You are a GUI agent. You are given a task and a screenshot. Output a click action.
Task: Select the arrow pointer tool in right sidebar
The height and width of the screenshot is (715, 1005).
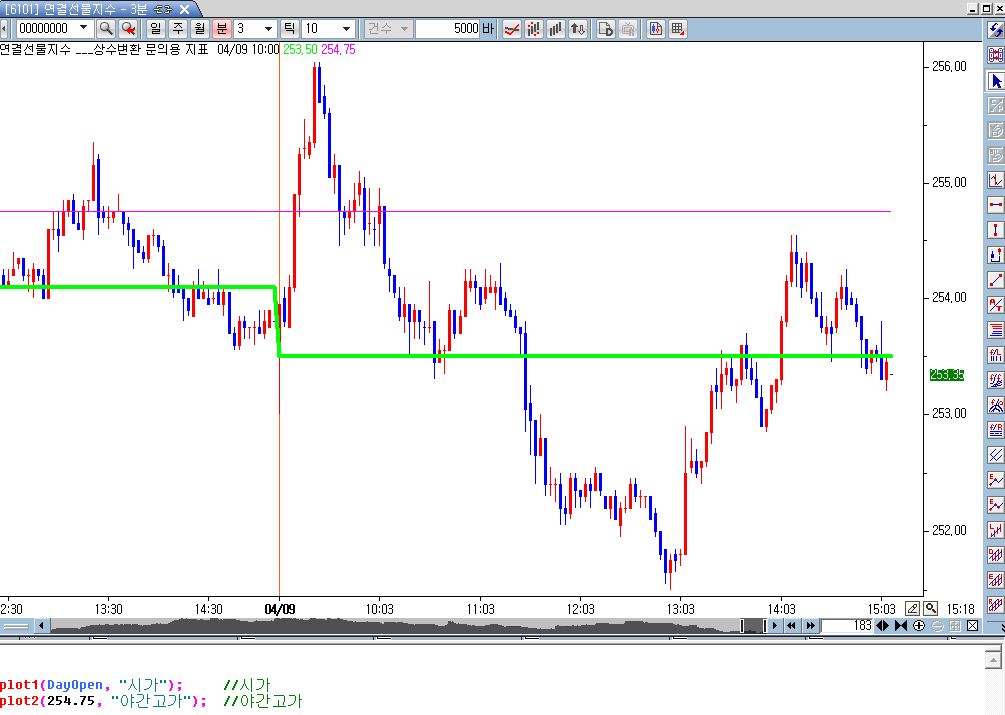pyautogui.click(x=995, y=80)
